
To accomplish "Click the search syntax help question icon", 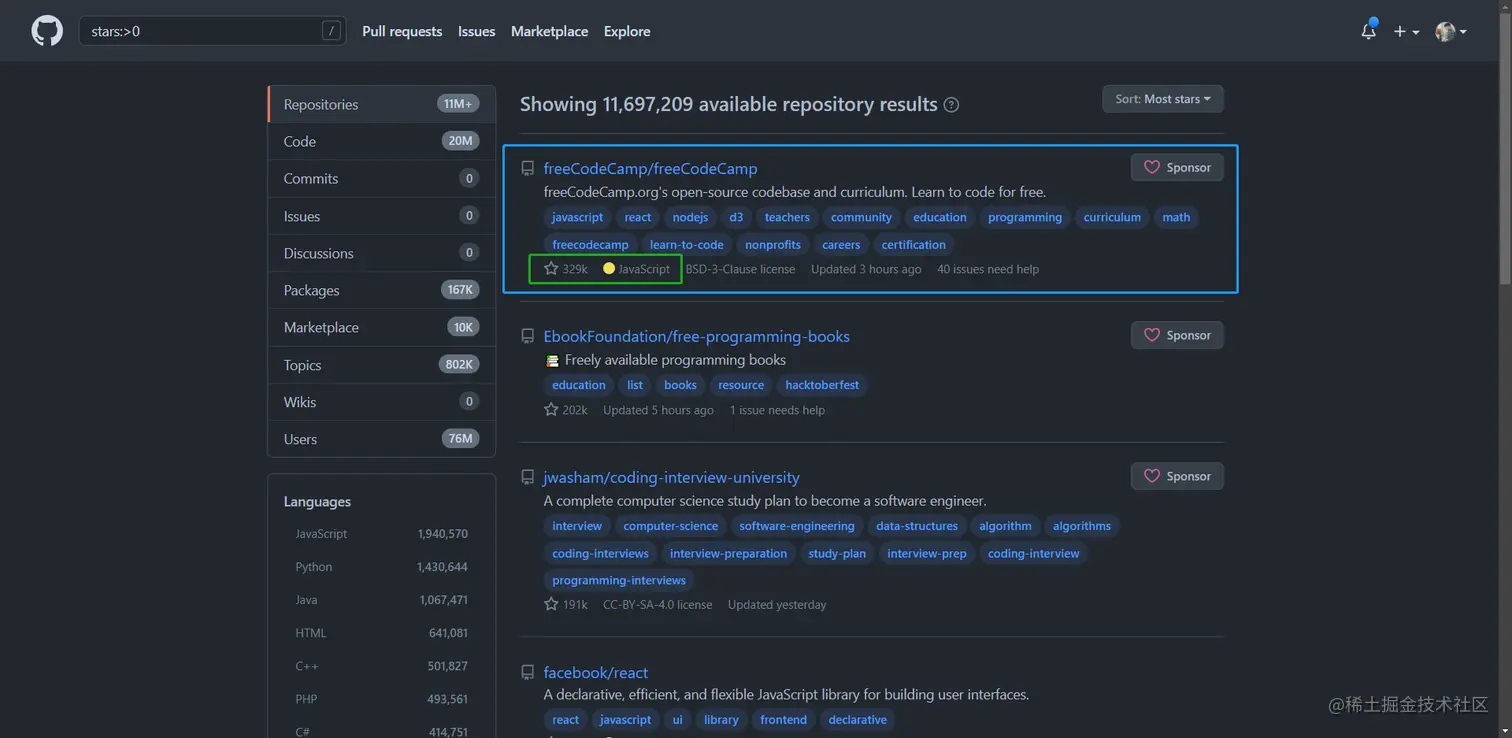I will [951, 105].
